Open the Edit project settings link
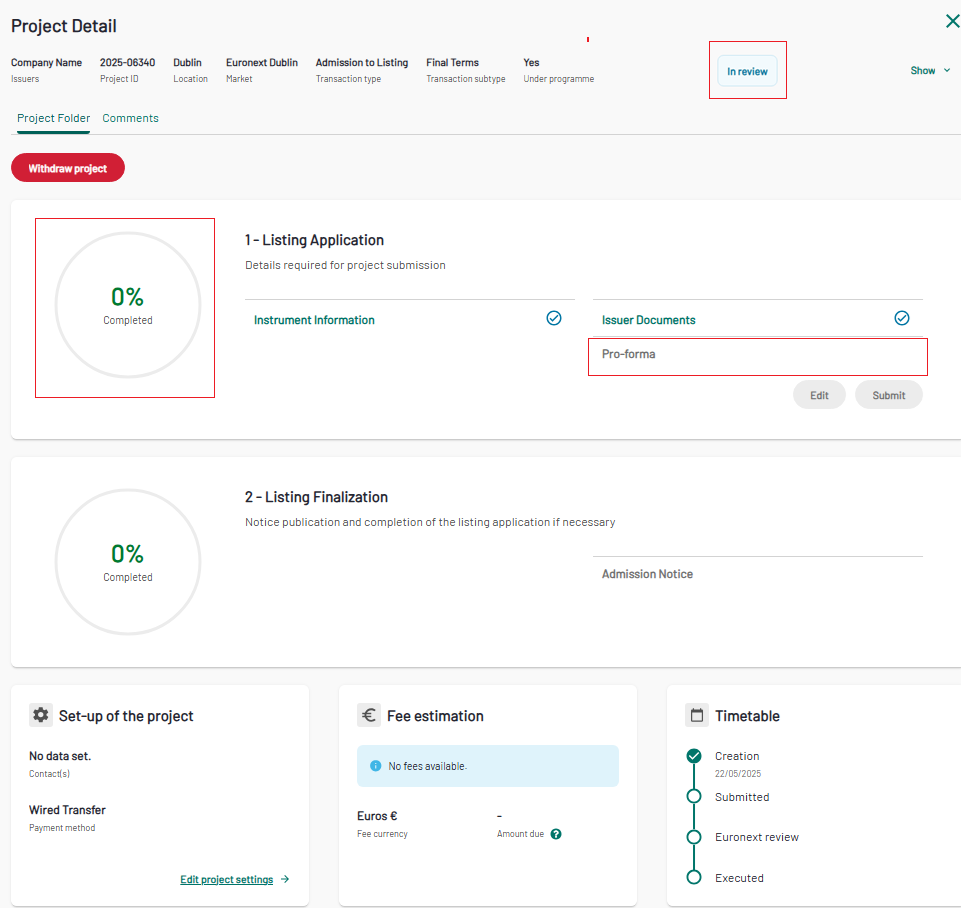 [227, 879]
